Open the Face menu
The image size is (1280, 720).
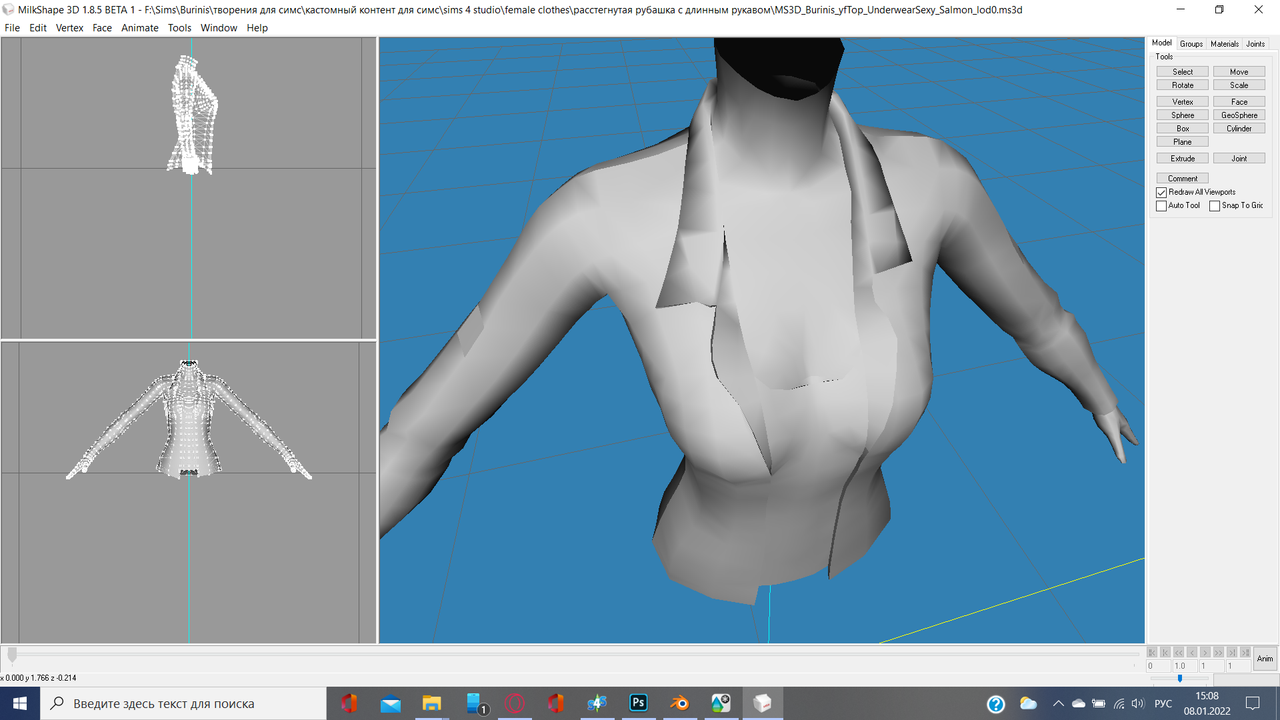click(x=102, y=28)
